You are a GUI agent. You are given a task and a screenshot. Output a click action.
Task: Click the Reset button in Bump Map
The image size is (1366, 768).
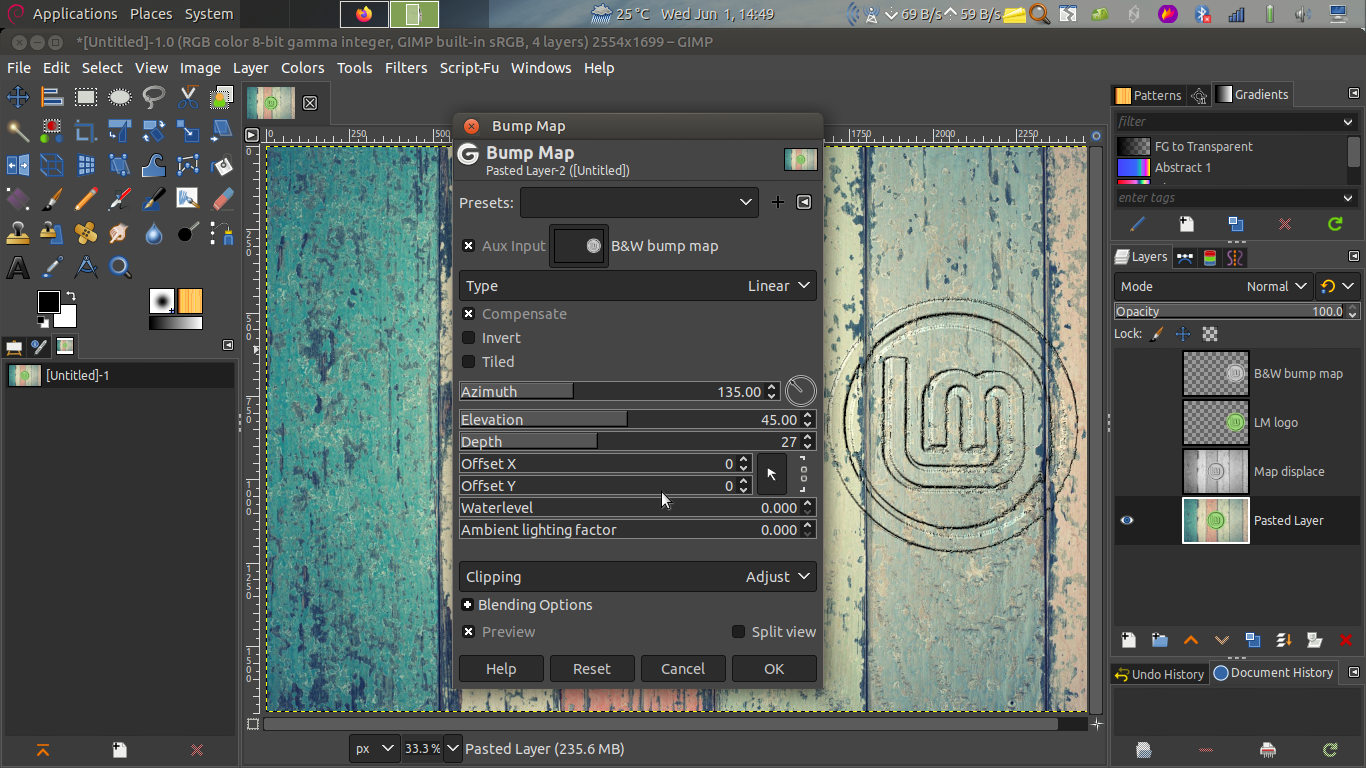591,669
